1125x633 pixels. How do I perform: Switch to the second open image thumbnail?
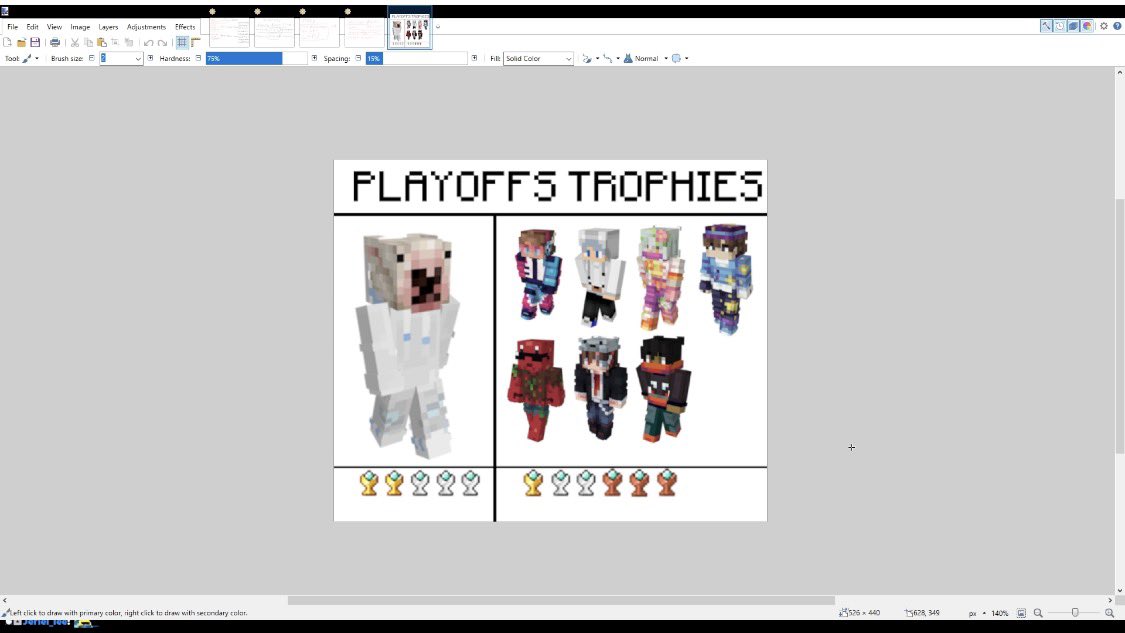[x=274, y=32]
